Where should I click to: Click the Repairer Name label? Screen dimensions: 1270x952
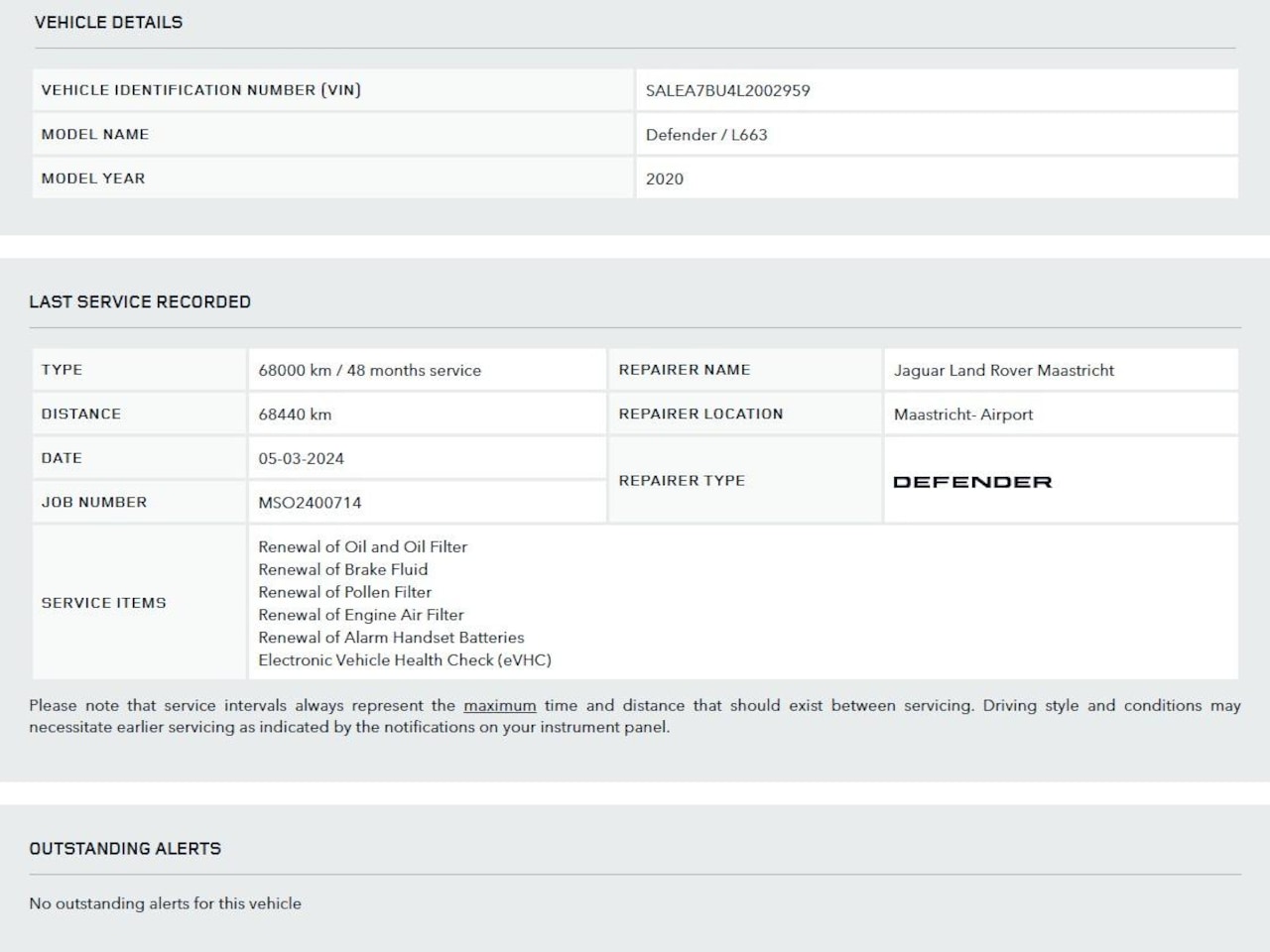(x=685, y=370)
